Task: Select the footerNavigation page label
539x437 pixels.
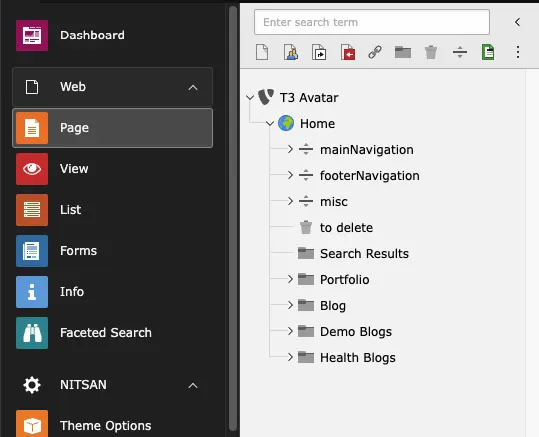Action: [370, 176]
